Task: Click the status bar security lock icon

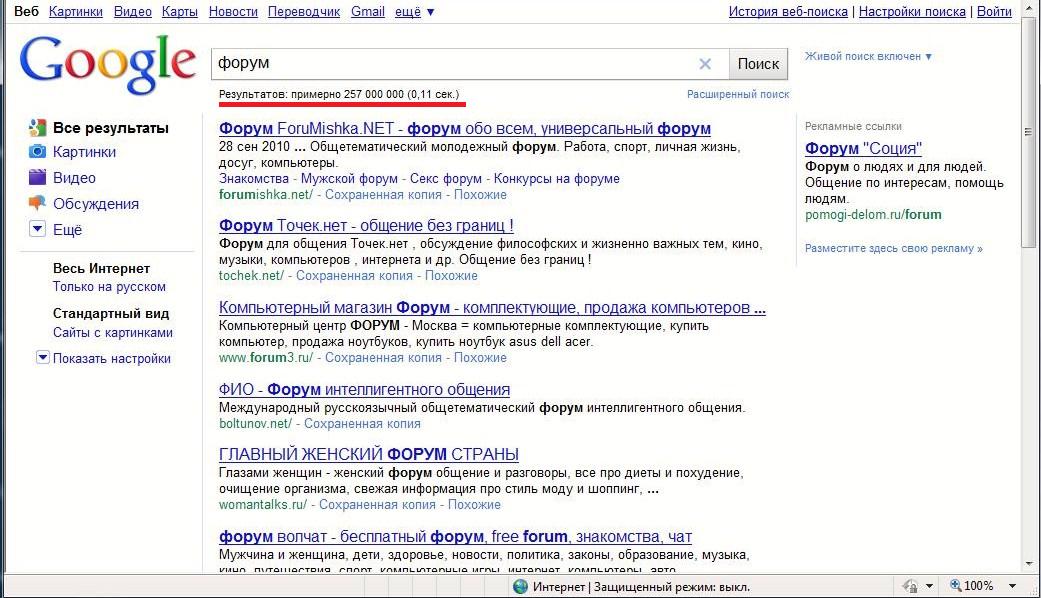Action: [910, 586]
